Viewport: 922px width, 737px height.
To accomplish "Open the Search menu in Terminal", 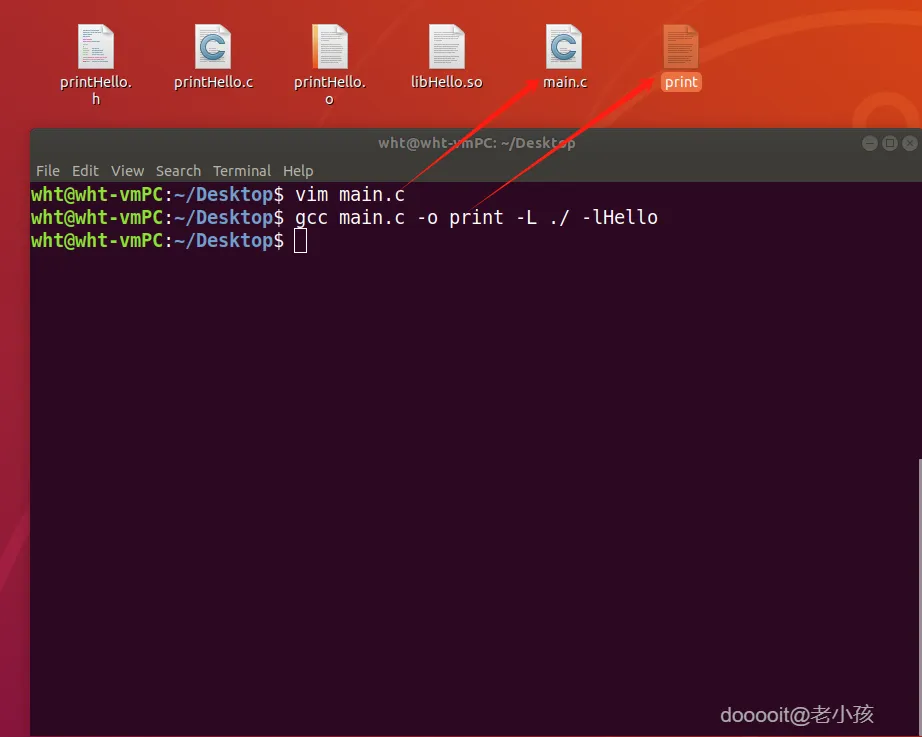I will 178,171.
